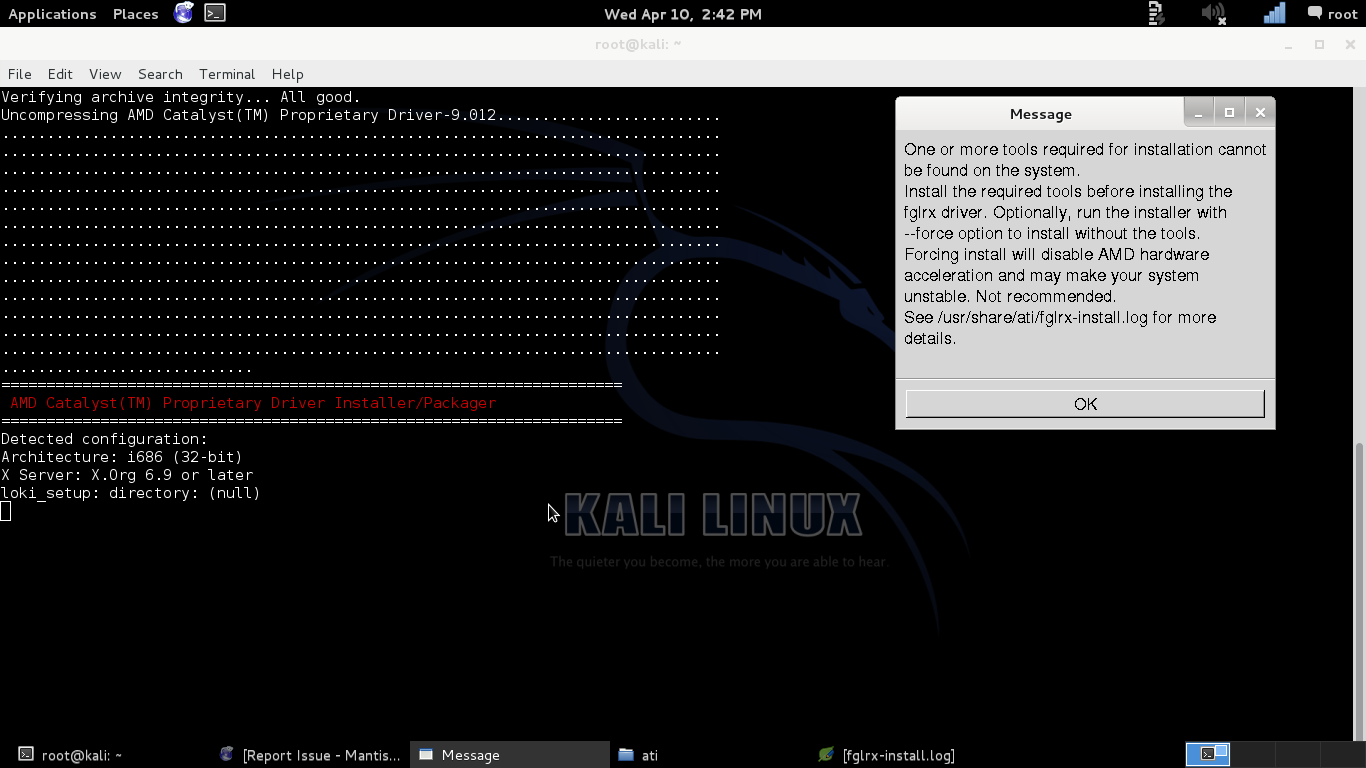Click the 'X Server: X.Org 6.9 or later' line
Screen dimensions: 1366x768
[x=127, y=475]
